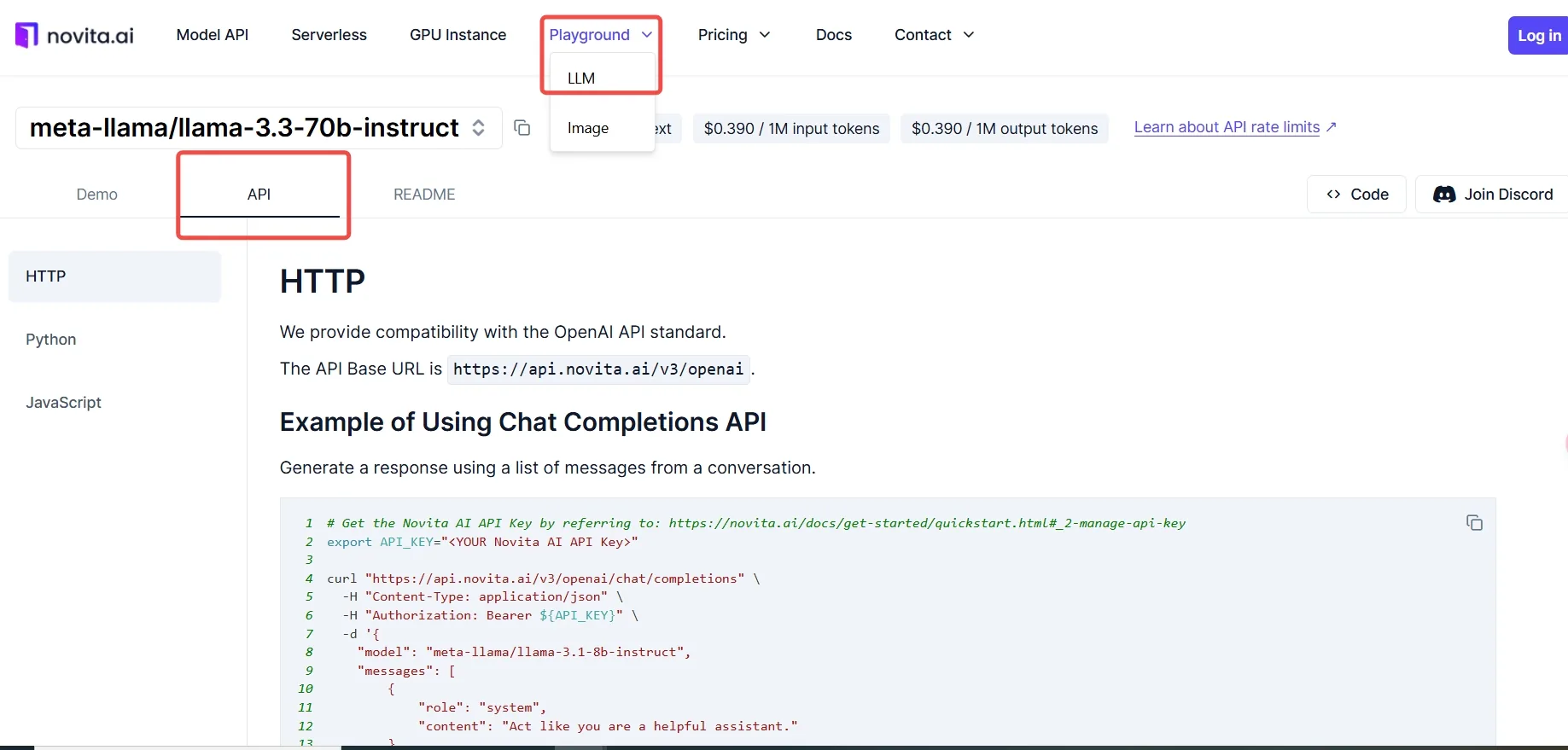The image size is (1568, 750).
Task: Open the model selector meta-llama/llama-3.3-70b-instruct
Action: [259, 128]
